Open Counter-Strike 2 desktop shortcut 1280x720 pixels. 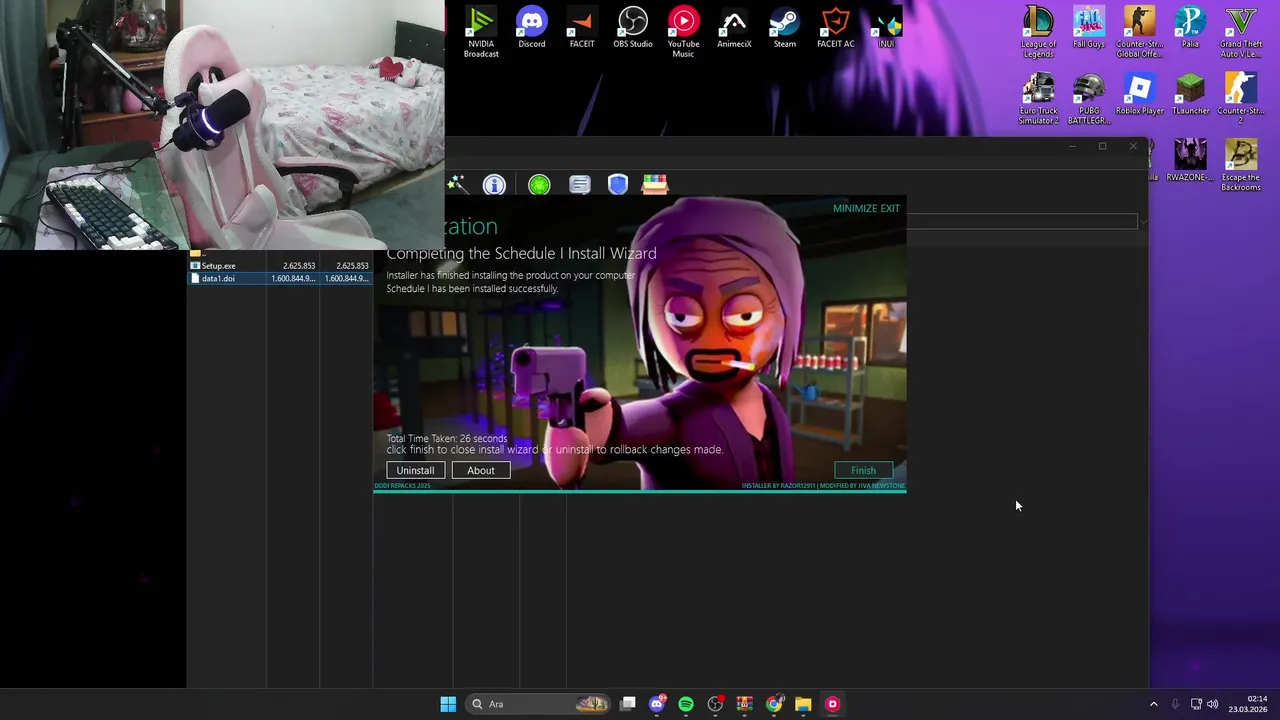1241,99
